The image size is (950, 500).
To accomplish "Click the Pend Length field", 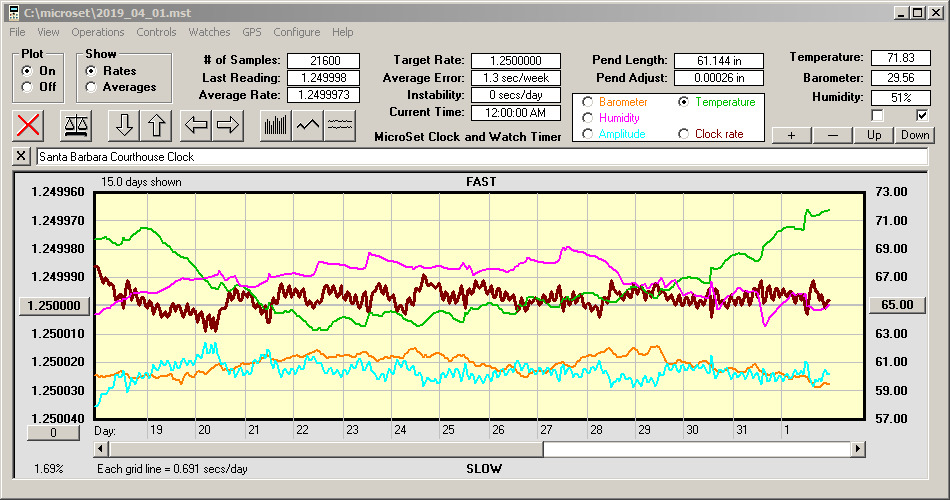I will [x=719, y=61].
